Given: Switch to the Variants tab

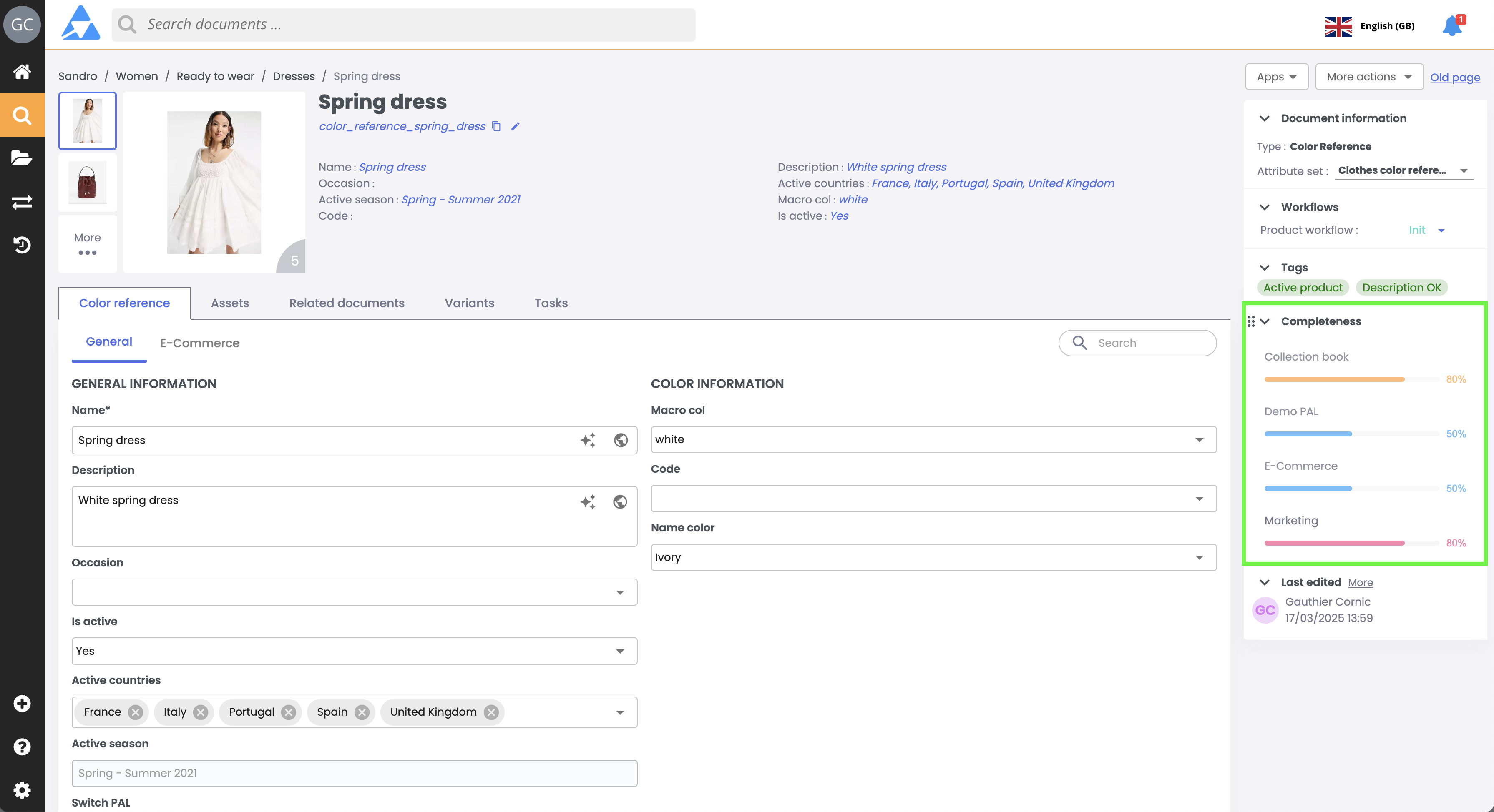Looking at the screenshot, I should tap(469, 303).
